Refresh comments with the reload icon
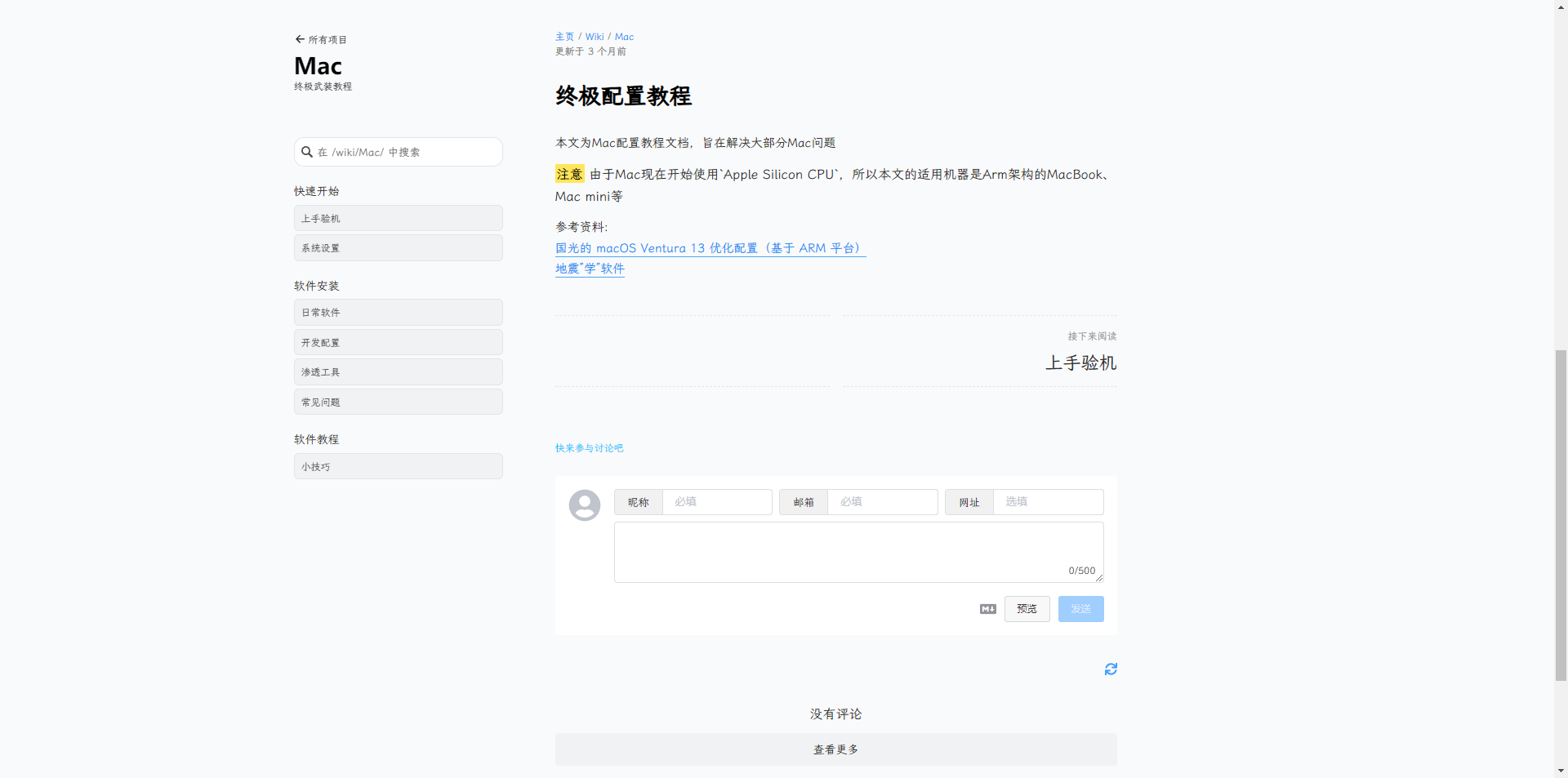The image size is (1568, 778). (1111, 669)
